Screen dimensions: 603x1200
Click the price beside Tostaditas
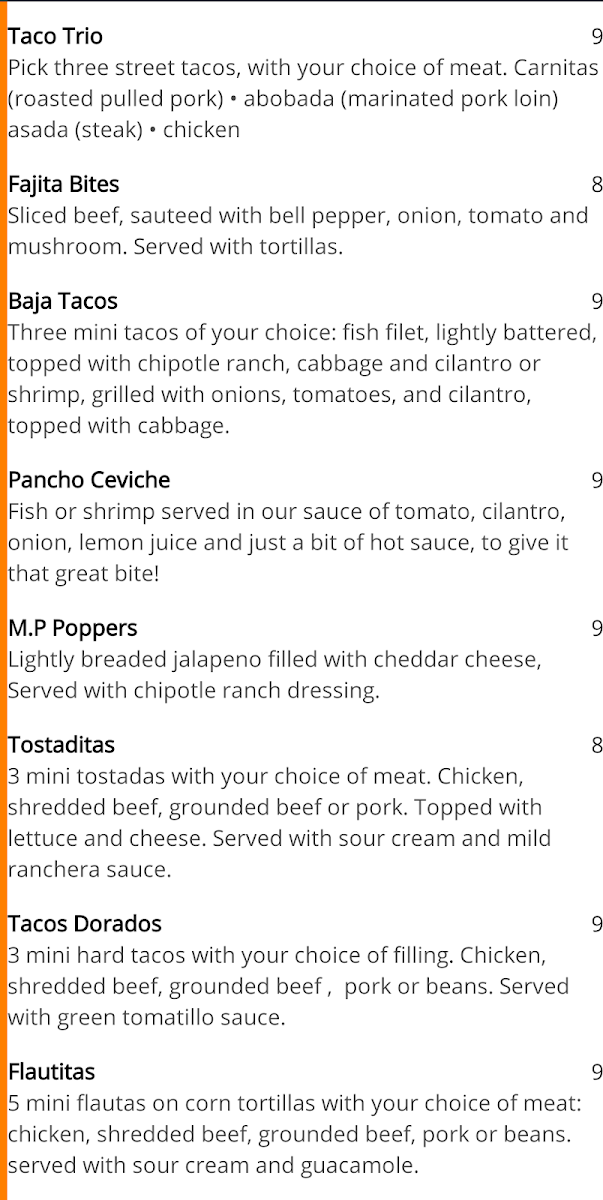pos(596,745)
